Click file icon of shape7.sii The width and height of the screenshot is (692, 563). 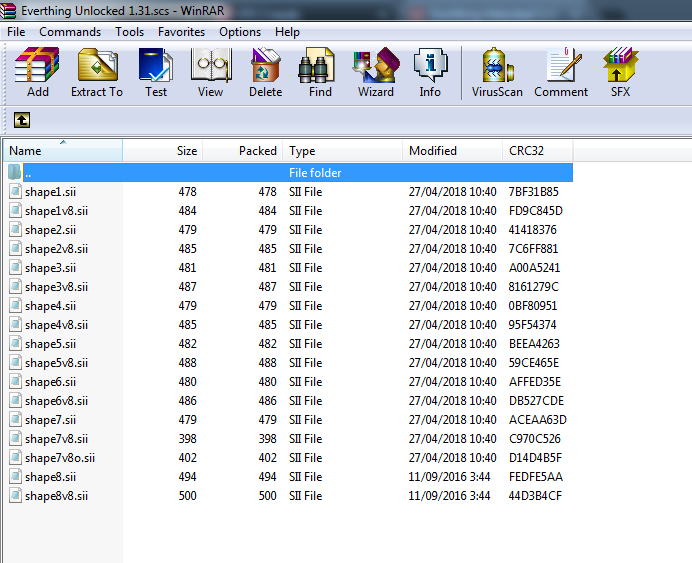[x=15, y=420]
